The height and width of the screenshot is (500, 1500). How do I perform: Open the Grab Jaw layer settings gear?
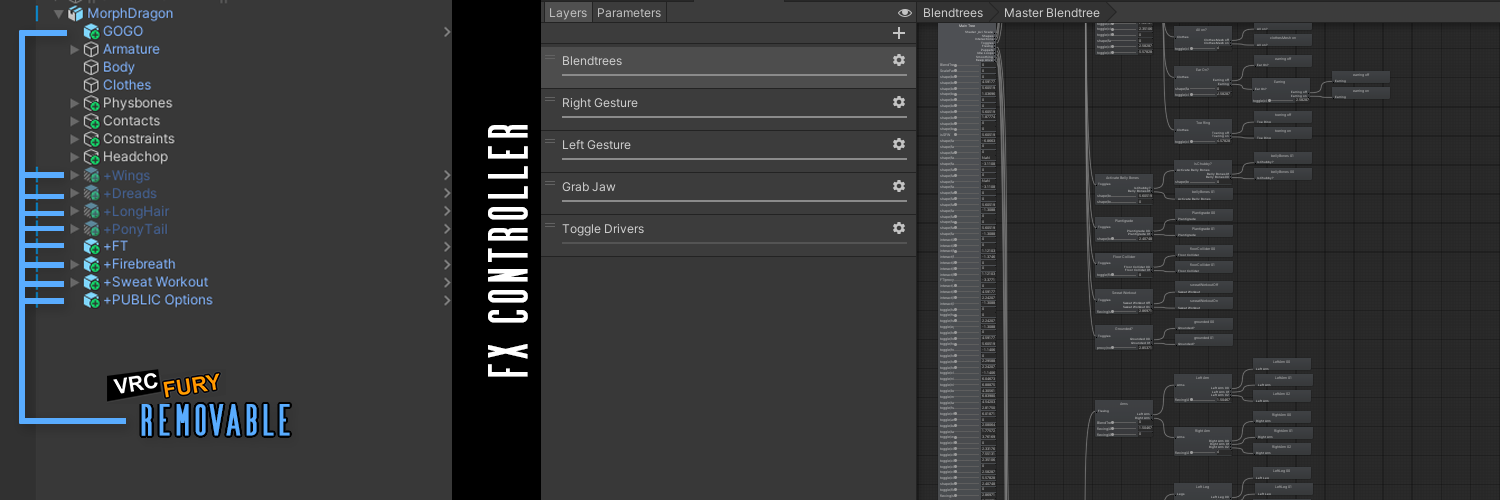pos(898,186)
